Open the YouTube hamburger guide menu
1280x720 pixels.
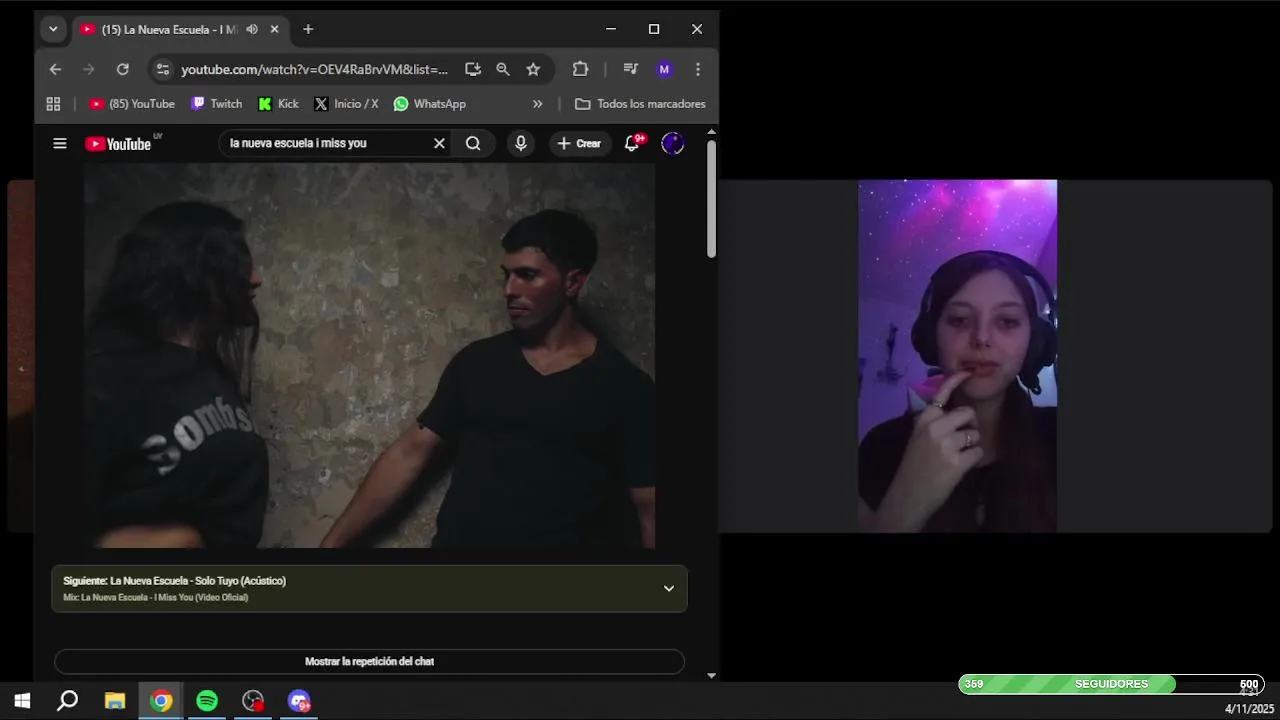coord(60,143)
